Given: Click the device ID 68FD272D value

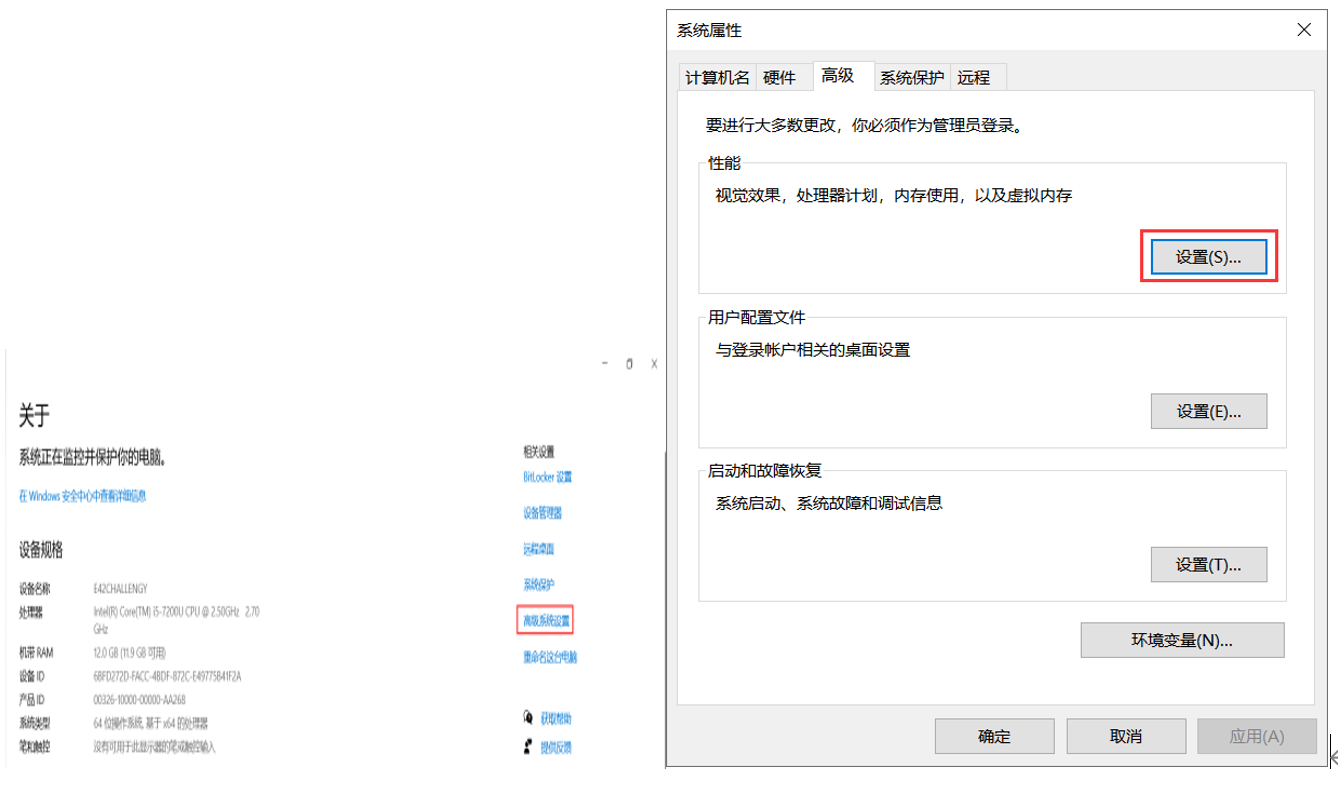Looking at the screenshot, I should pos(168,676).
